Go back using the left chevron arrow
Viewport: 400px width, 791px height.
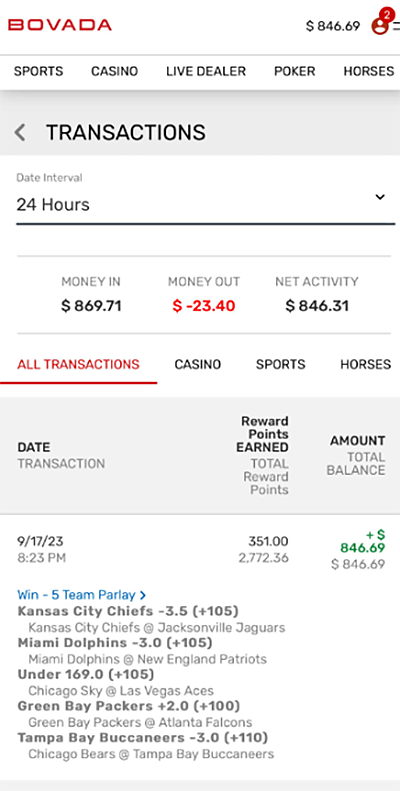pyautogui.click(x=20, y=133)
